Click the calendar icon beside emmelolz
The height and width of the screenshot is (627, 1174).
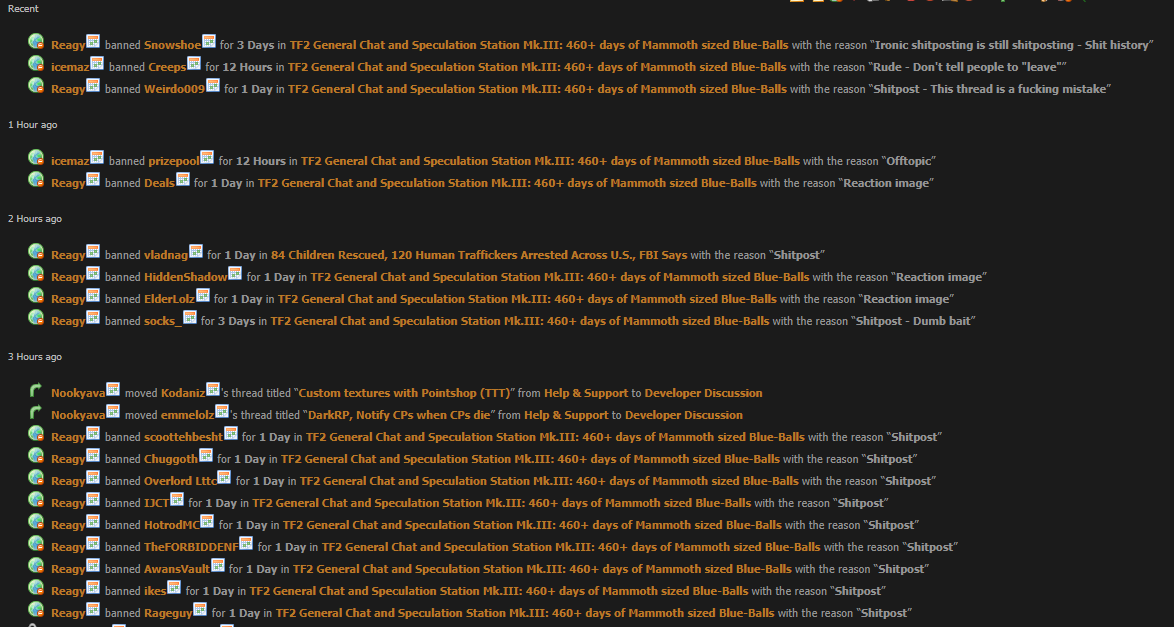click(x=222, y=411)
